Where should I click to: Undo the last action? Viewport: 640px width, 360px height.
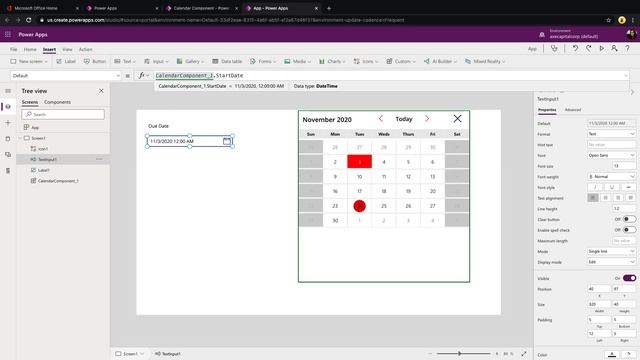[x=575, y=49]
